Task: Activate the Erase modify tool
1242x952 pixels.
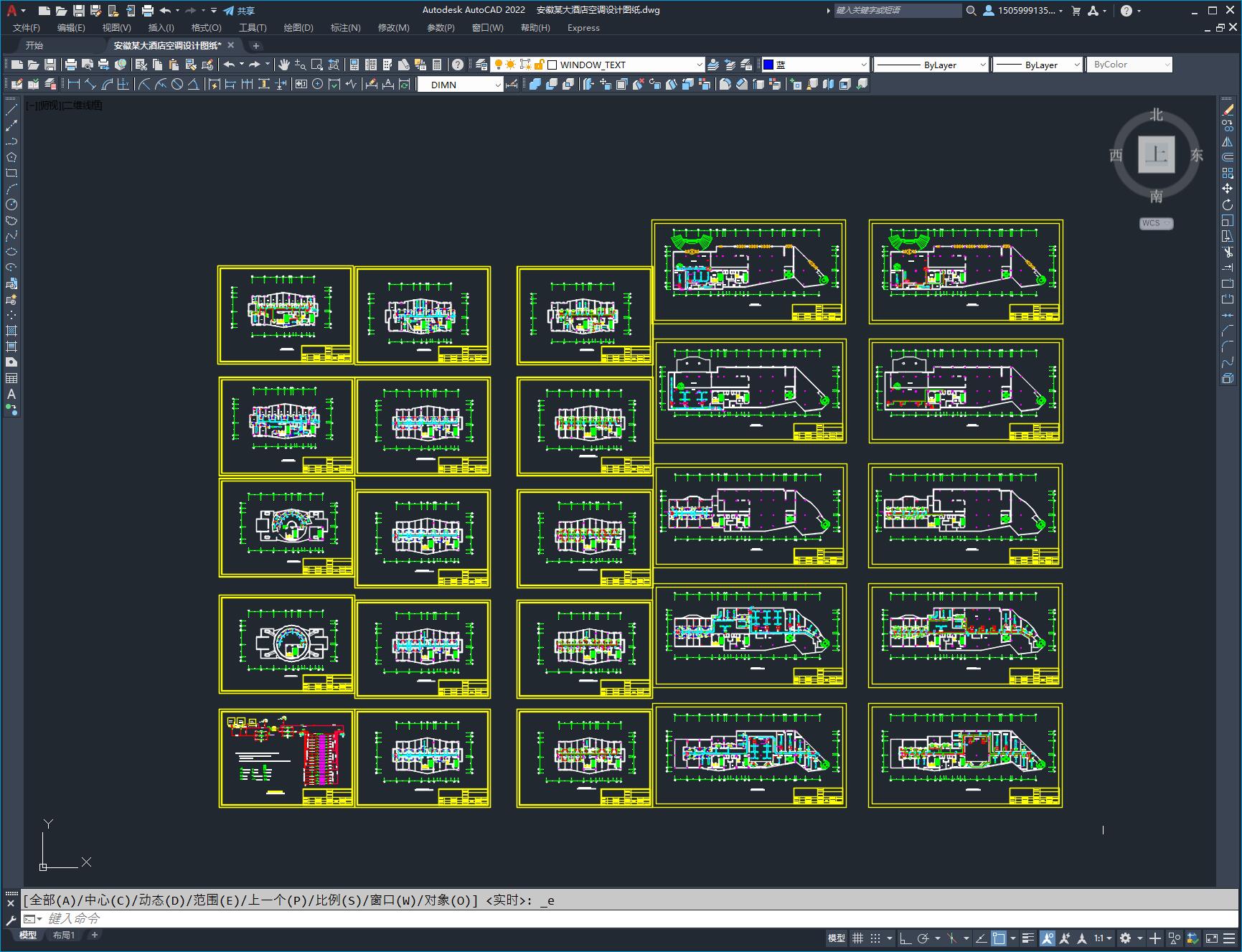Action: [x=1228, y=110]
